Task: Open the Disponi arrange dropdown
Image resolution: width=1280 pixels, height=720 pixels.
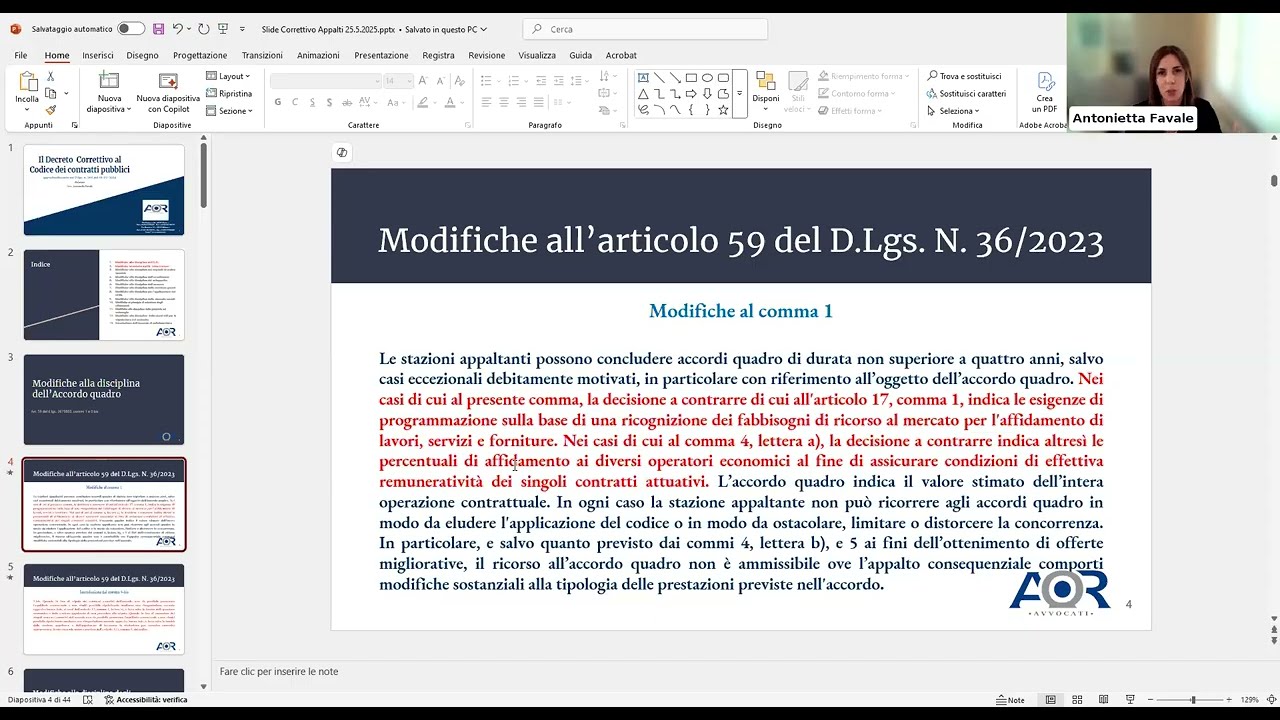Action: tap(766, 92)
